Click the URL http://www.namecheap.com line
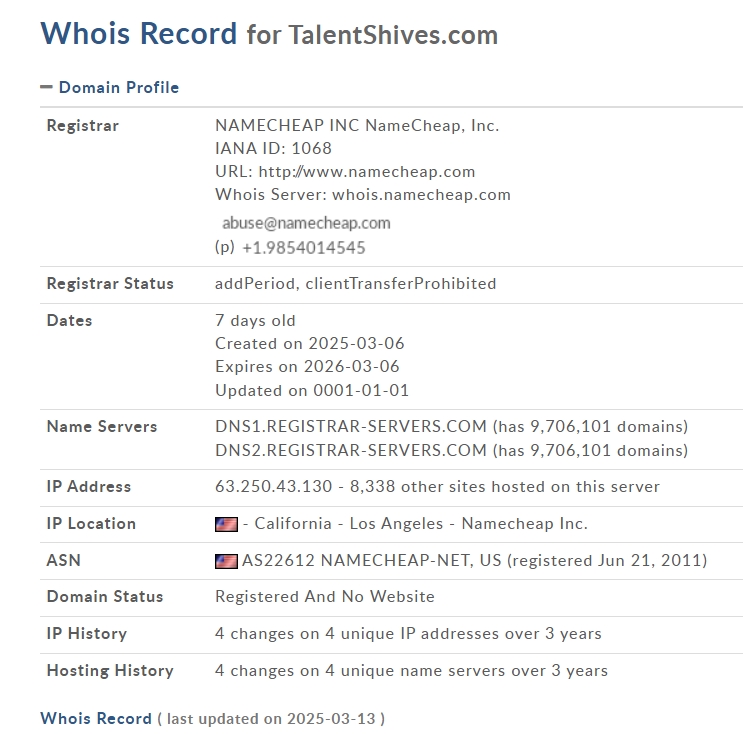The height and width of the screenshot is (734, 743). point(345,172)
